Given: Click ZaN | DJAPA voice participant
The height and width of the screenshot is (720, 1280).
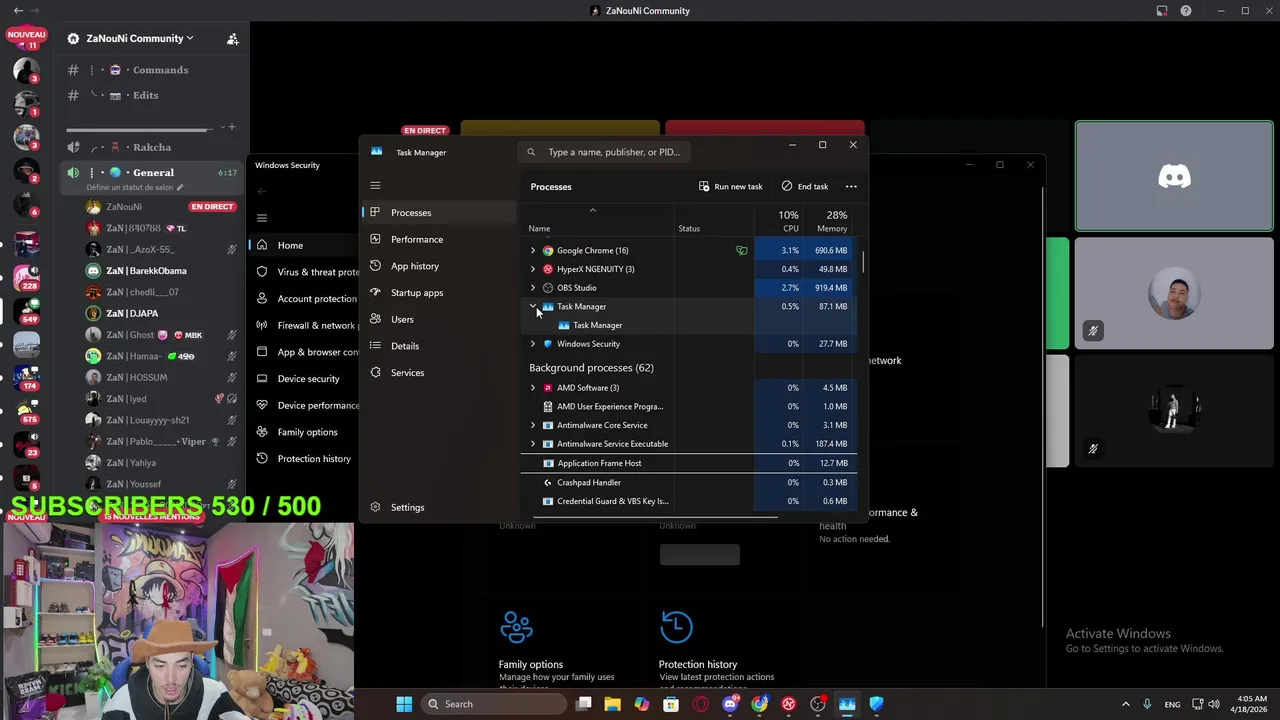Looking at the screenshot, I should [x=132, y=313].
